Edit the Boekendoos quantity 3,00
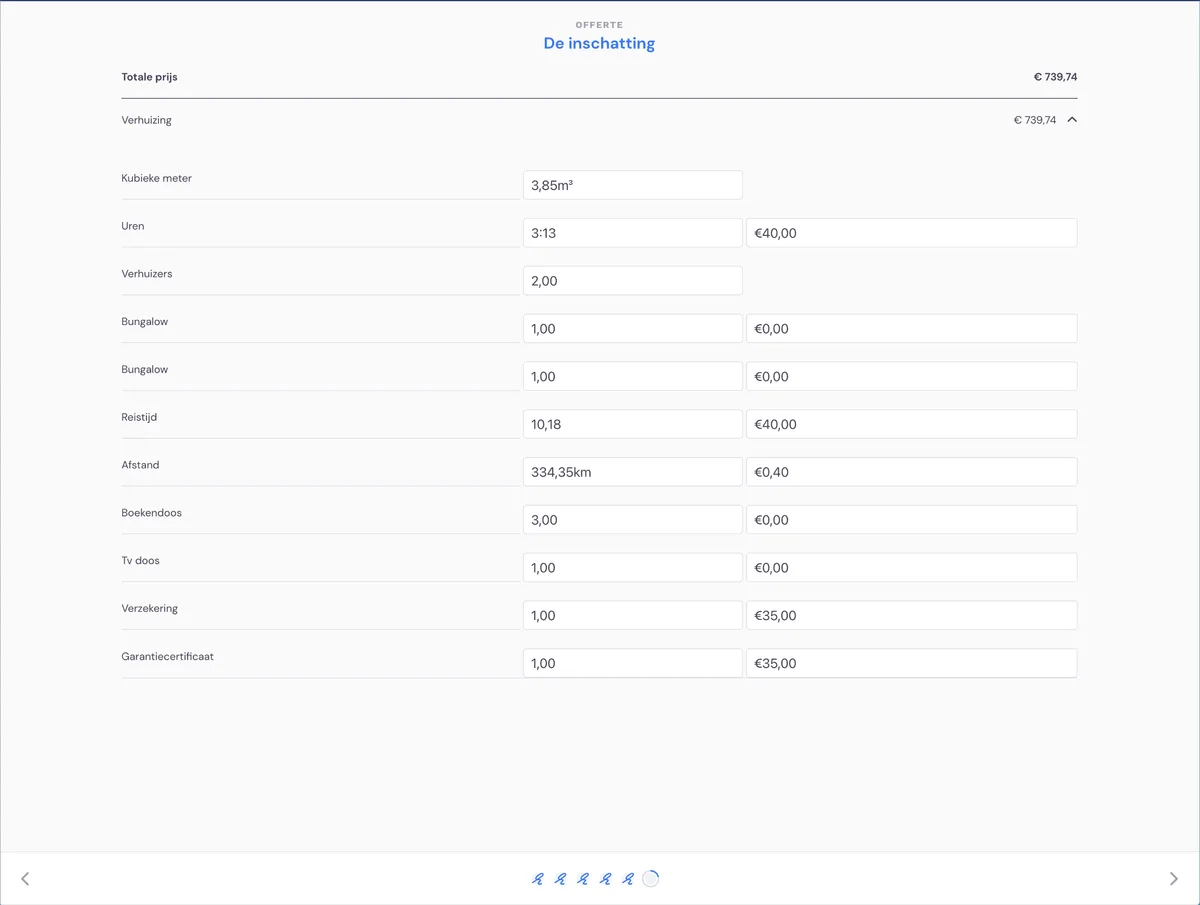1200x905 pixels. pos(633,520)
